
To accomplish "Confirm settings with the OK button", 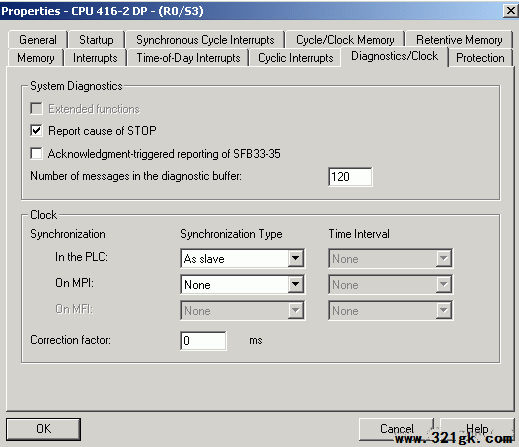I will coord(43,429).
